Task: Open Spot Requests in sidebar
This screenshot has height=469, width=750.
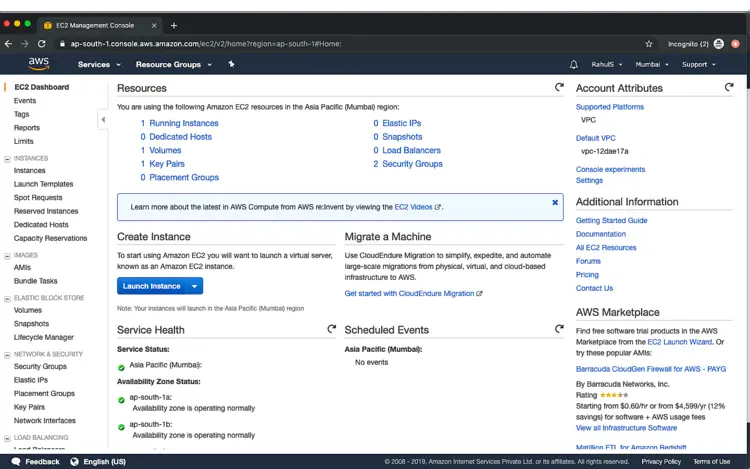Action: (38, 197)
